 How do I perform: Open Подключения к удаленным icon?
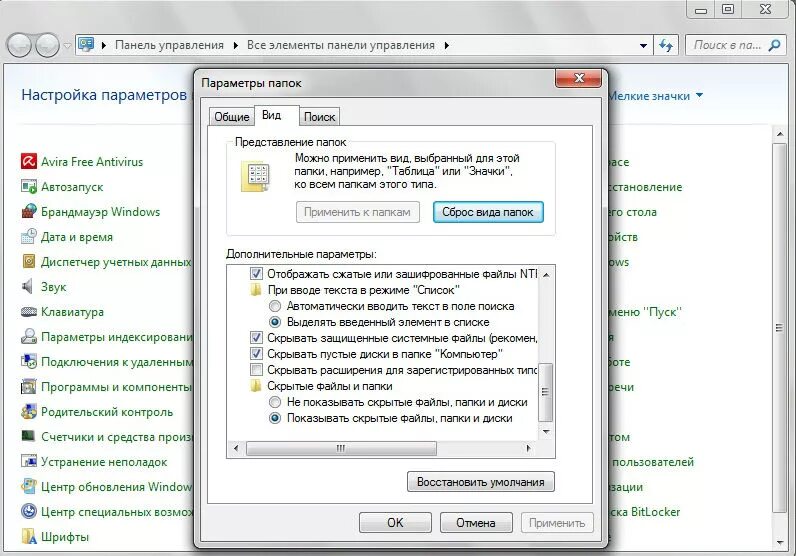[28, 362]
